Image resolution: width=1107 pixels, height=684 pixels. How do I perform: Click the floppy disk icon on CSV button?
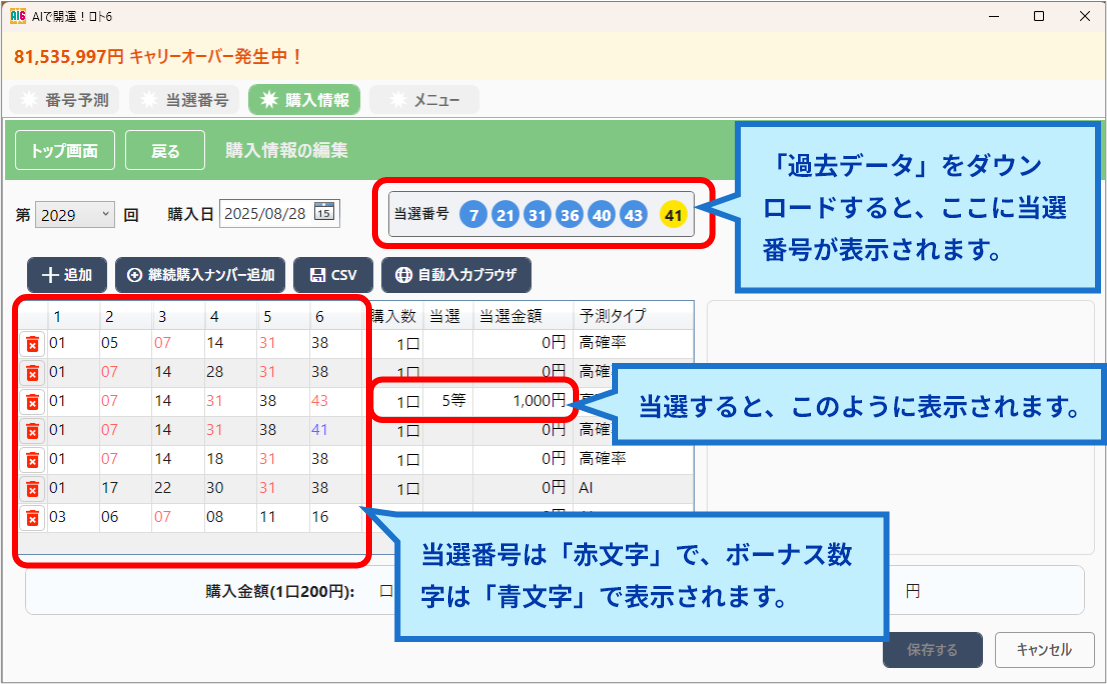316,275
